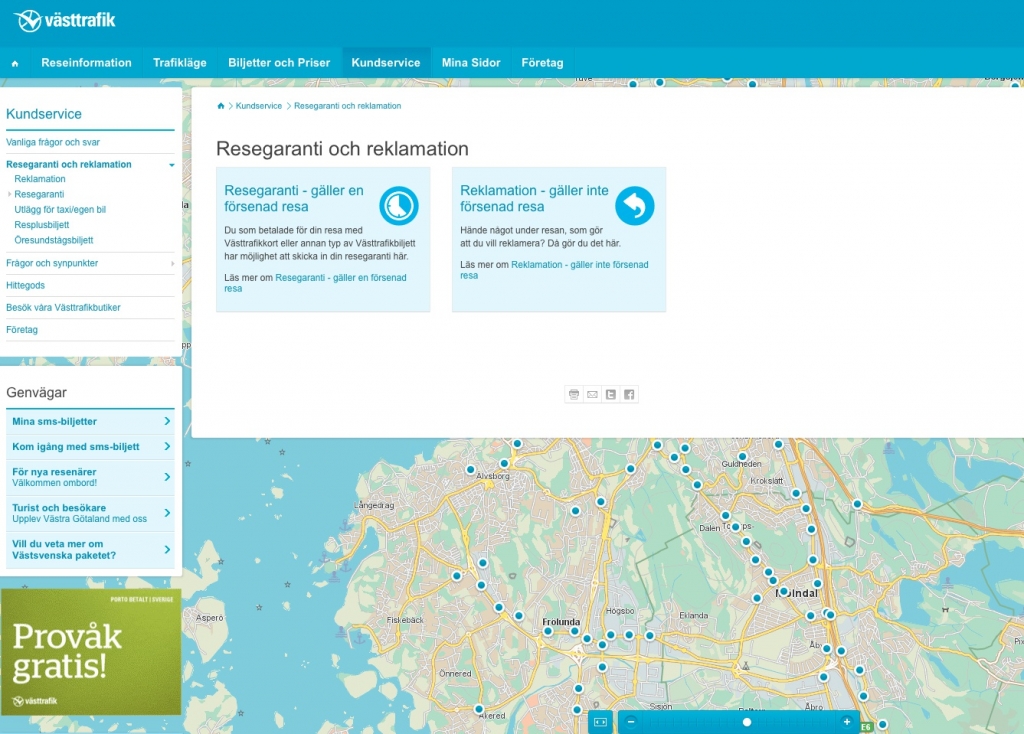Open the Reklamation sidebar sub-item
The image size is (1024, 734).
pyautogui.click(x=40, y=179)
